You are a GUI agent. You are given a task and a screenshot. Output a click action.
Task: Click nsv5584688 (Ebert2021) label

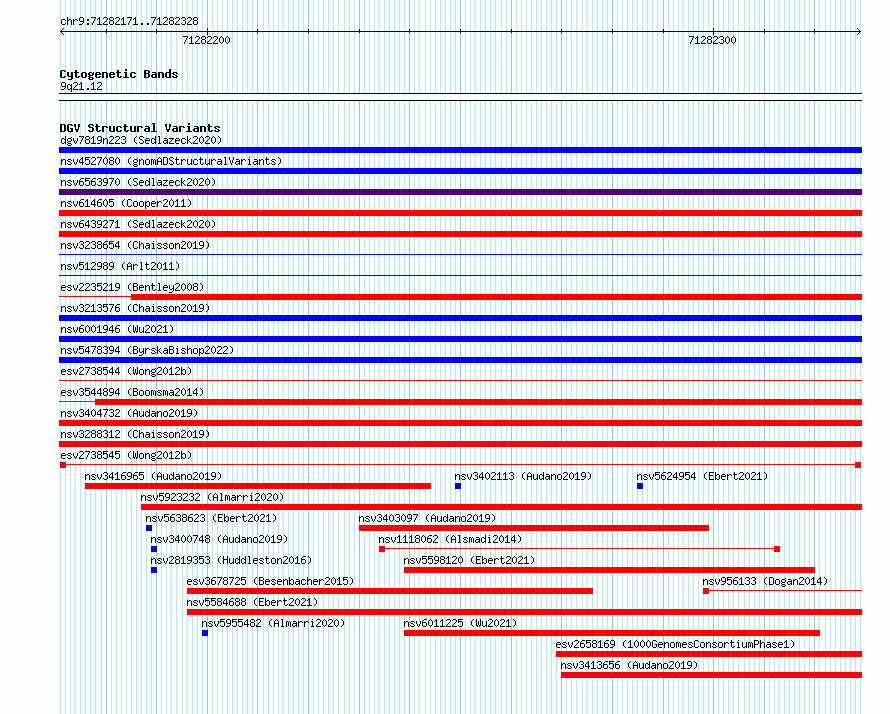252,602
